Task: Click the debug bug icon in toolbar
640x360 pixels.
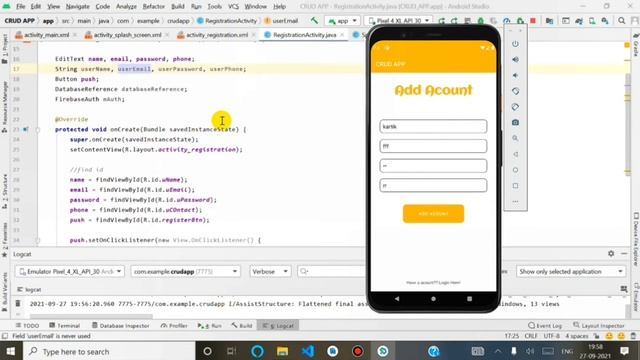Action: click(x=481, y=20)
